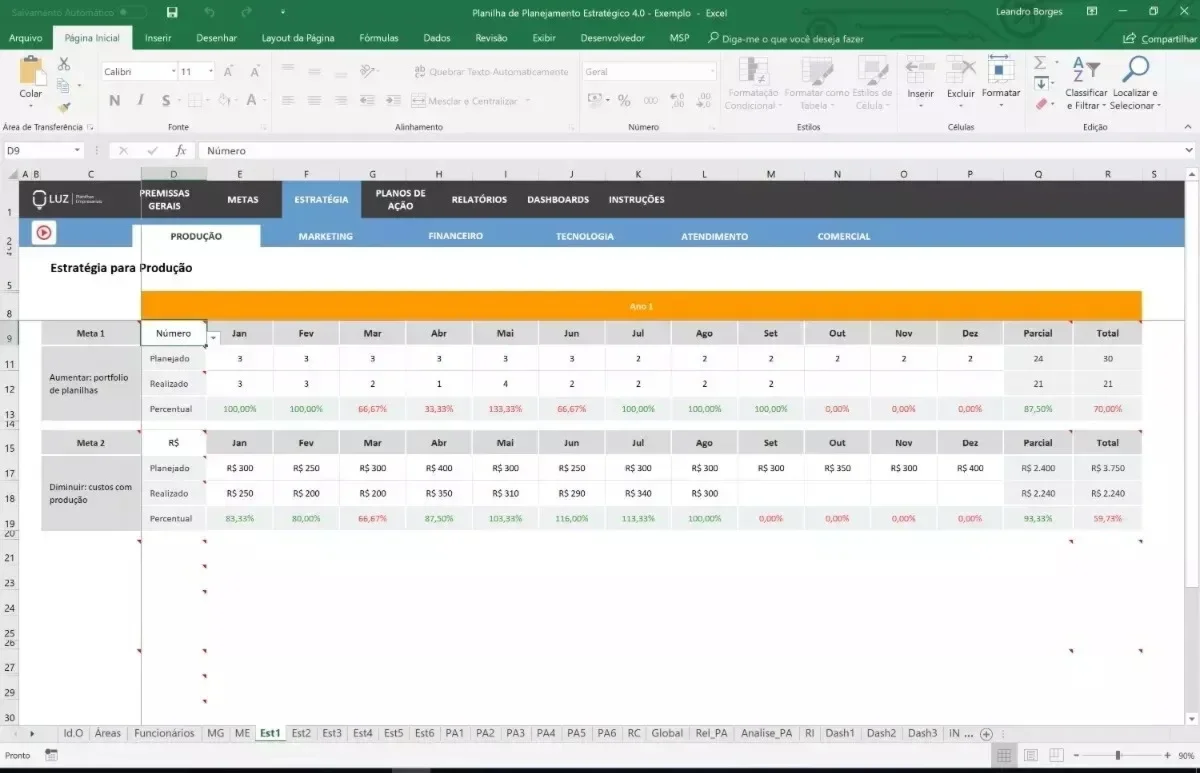1200x773 pixels.
Task: Select the format painter brush icon
Action: [63, 107]
